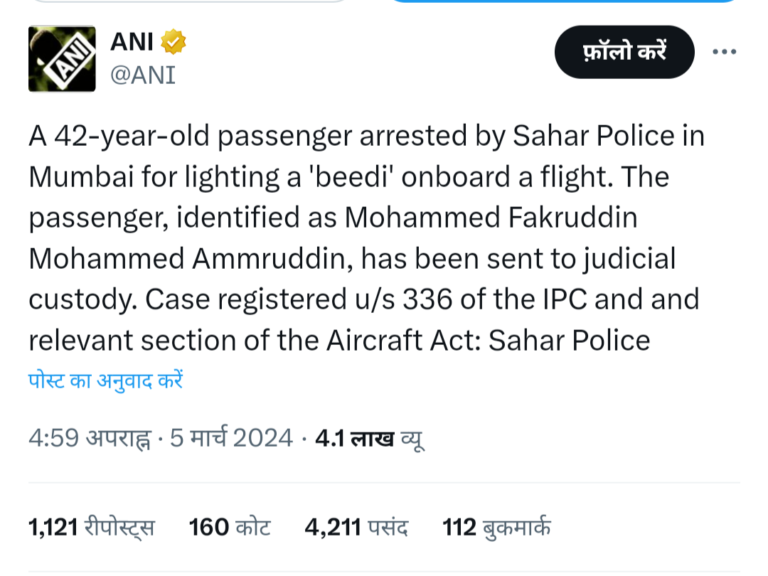The width and height of the screenshot is (768, 576).
Task: Open the 160 कोट quotes list
Action: 229,527
